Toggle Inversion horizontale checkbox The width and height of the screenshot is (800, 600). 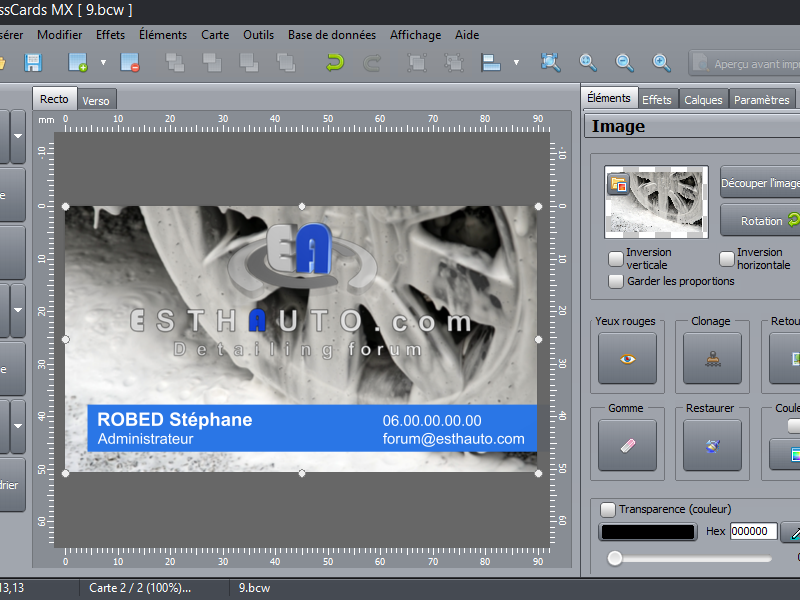727,259
